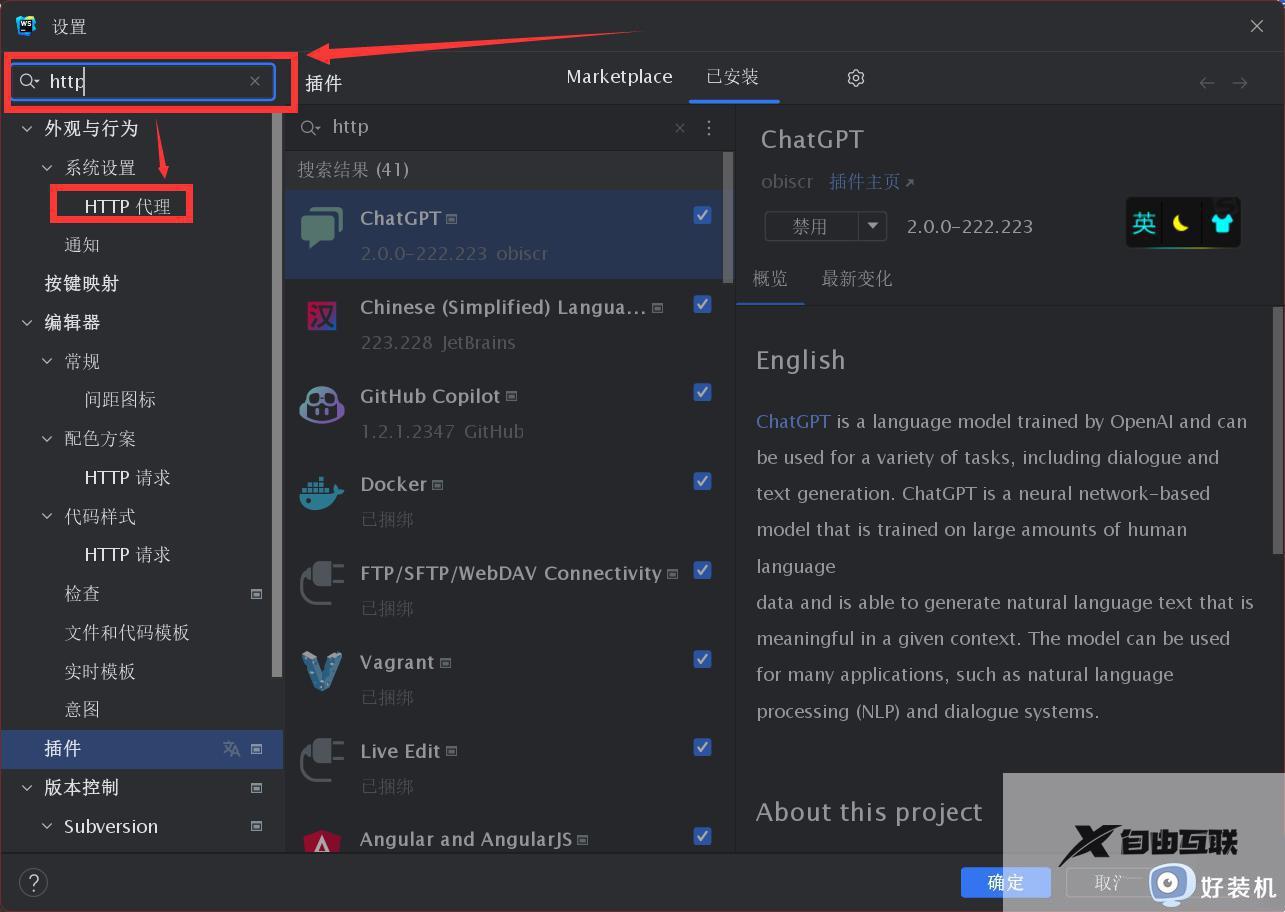The width and height of the screenshot is (1285, 912).
Task: Collapse the 编辑器 settings section
Action: [27, 322]
